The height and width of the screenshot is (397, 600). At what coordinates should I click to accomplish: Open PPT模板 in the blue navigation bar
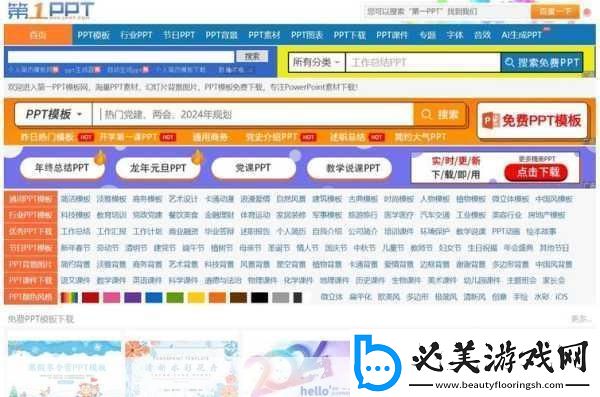coord(93,35)
